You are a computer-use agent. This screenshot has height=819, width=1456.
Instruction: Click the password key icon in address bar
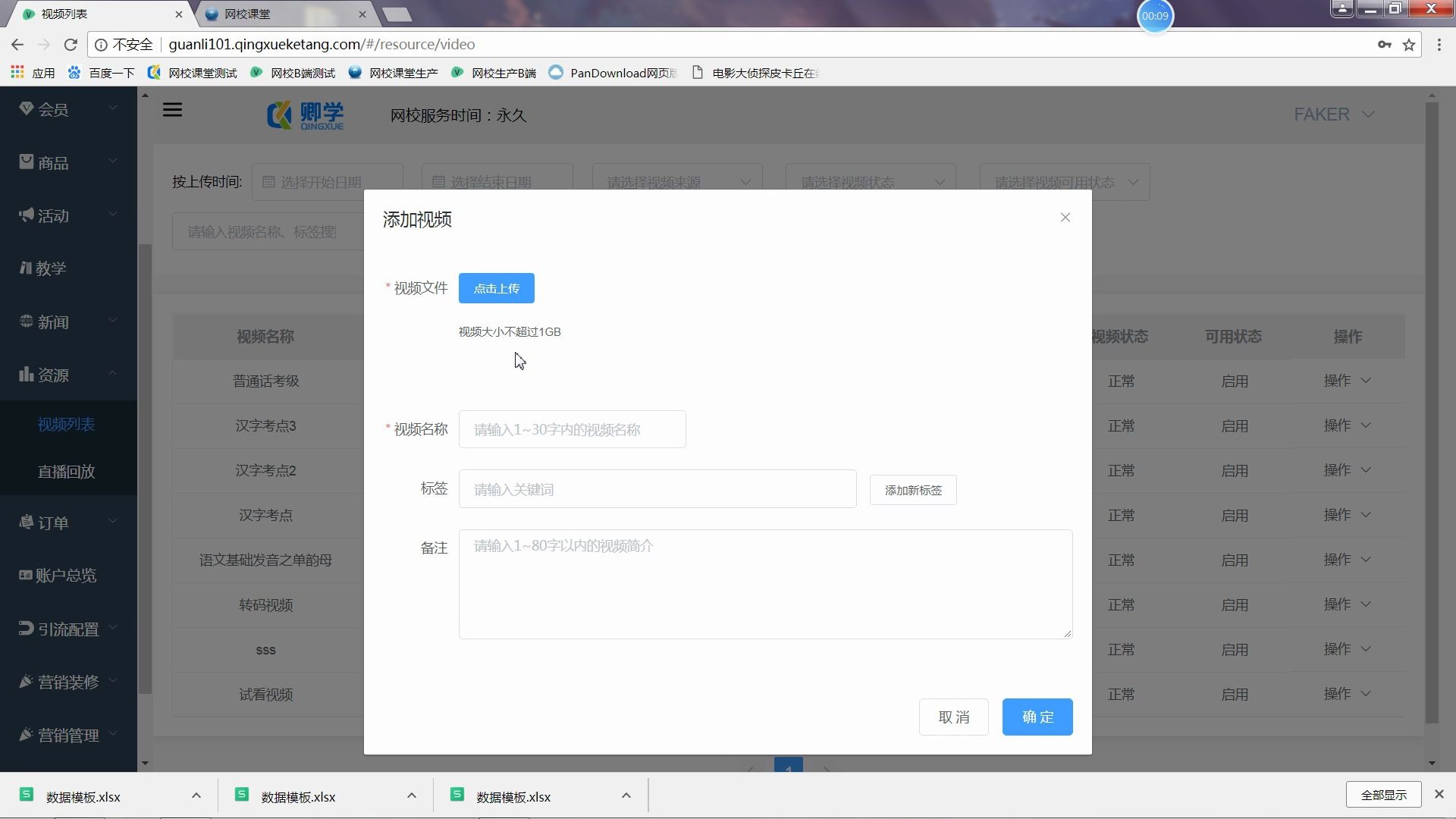[x=1384, y=45]
